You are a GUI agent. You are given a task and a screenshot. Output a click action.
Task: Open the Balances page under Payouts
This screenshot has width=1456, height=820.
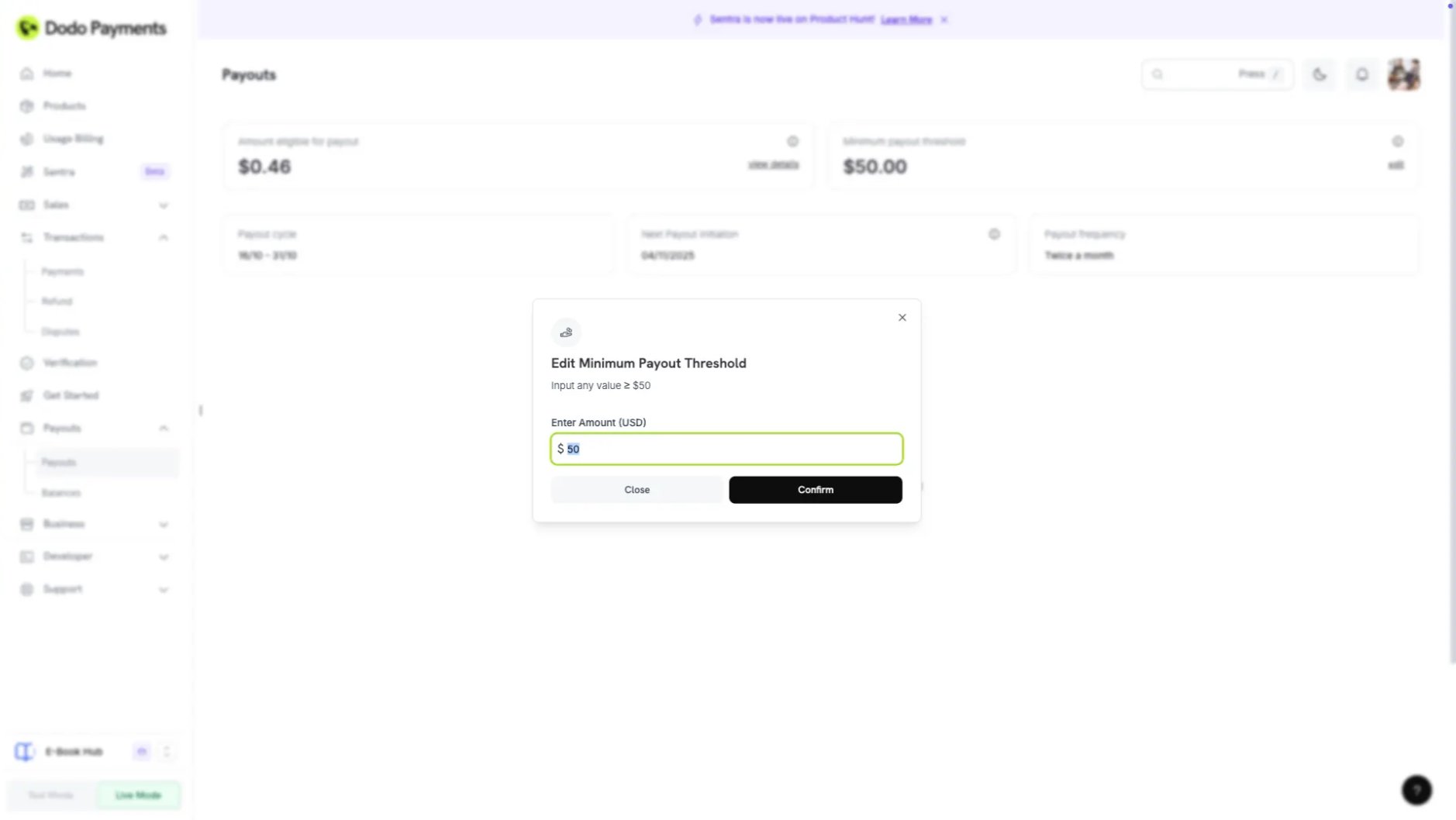[62, 492]
